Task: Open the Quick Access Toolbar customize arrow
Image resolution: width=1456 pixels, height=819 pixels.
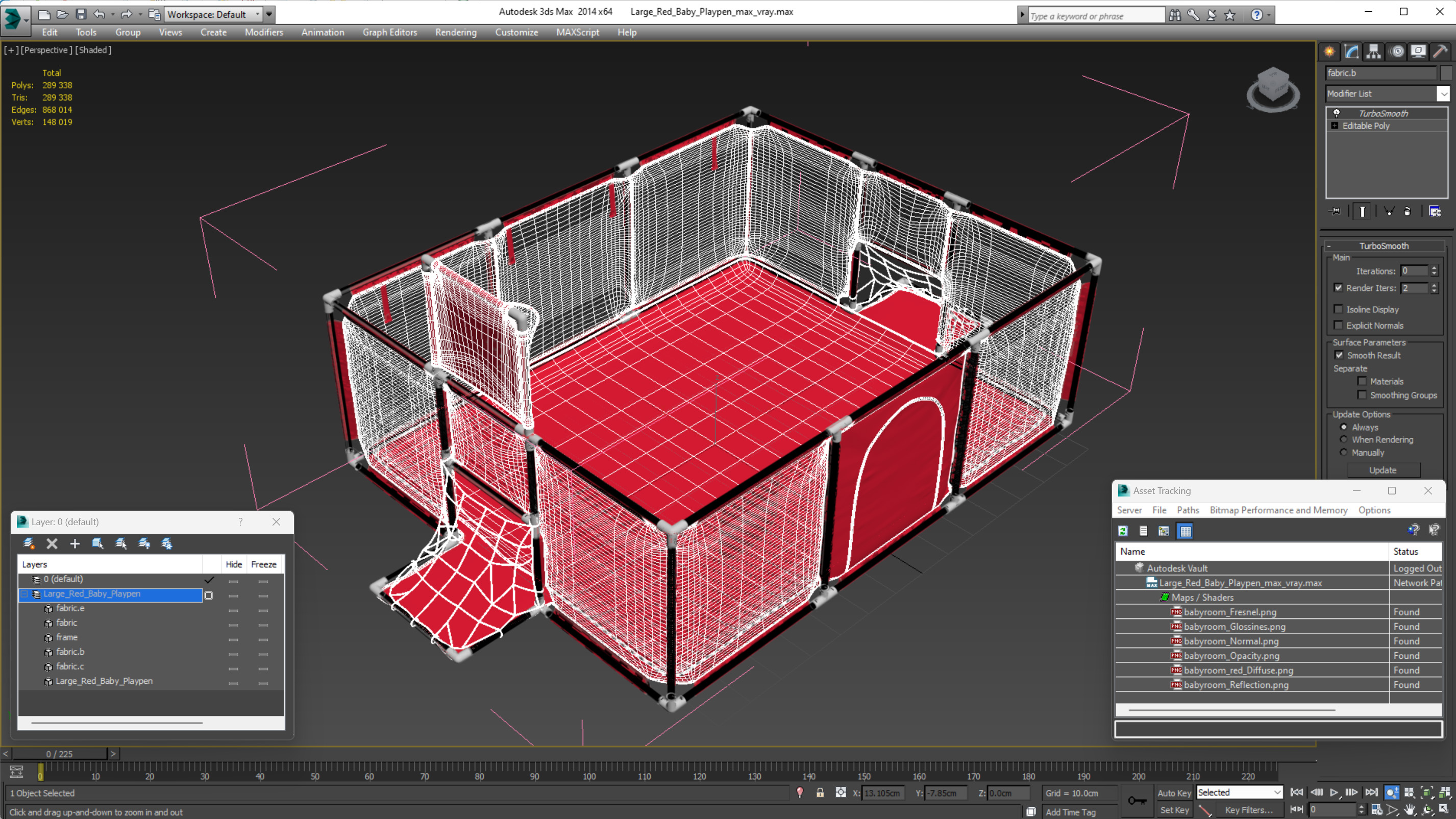Action: click(x=269, y=14)
